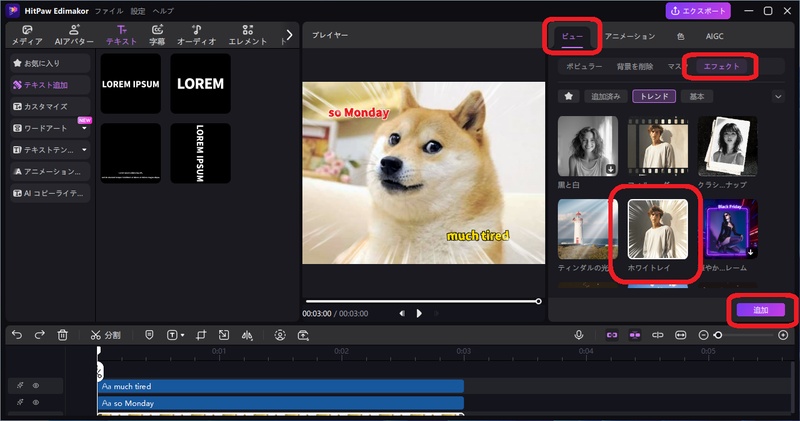Open the 字幕 subtitles panel
Screen dimensions: 800x421
[x=157, y=35]
